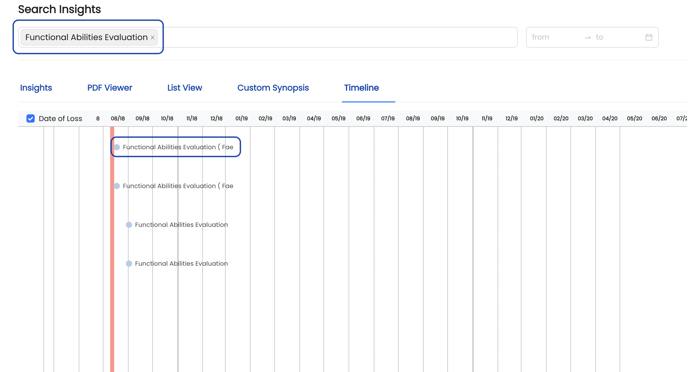Click the 12/19 month label
This screenshot has width=688, height=372.
511,118
